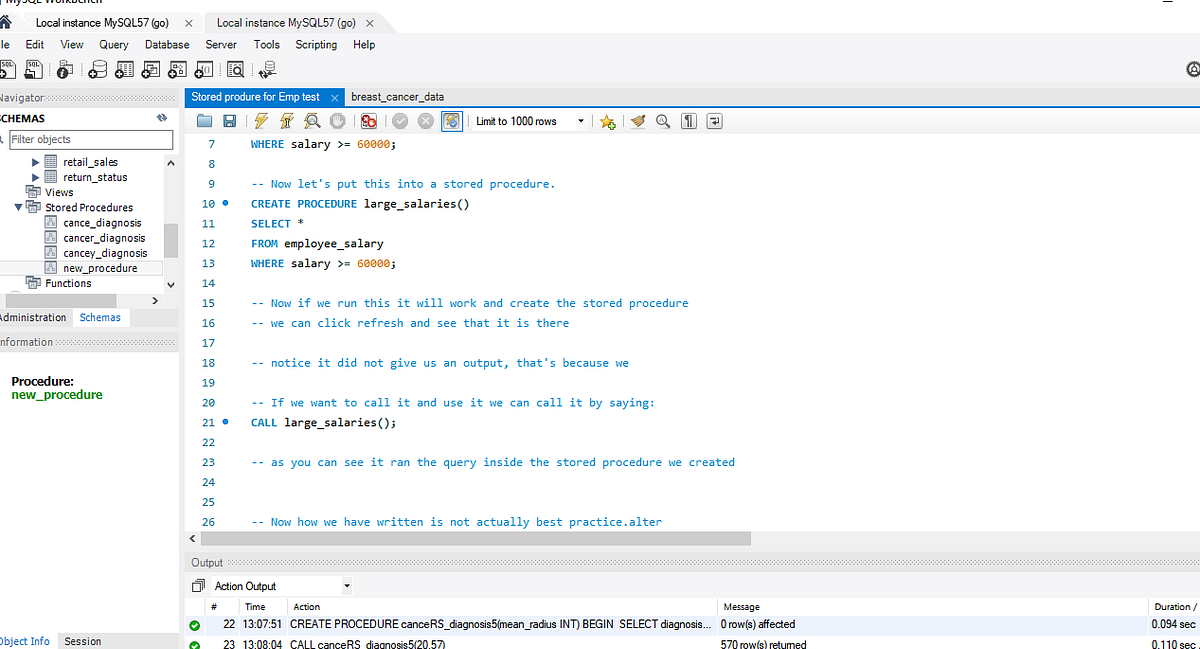This screenshot has width=1200, height=649.
Task: Save the query as a favorite snippet
Action: click(x=607, y=121)
